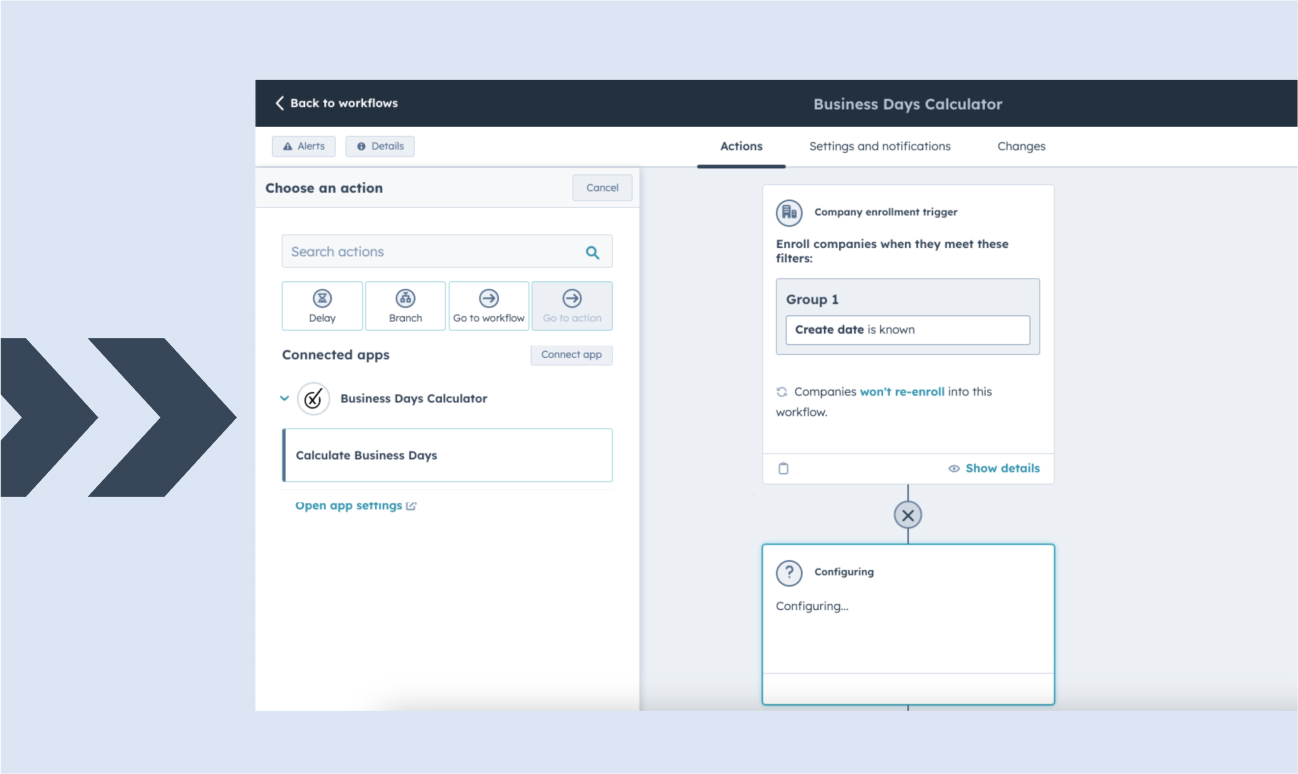
Task: Focus the Search actions input field
Action: (430, 252)
